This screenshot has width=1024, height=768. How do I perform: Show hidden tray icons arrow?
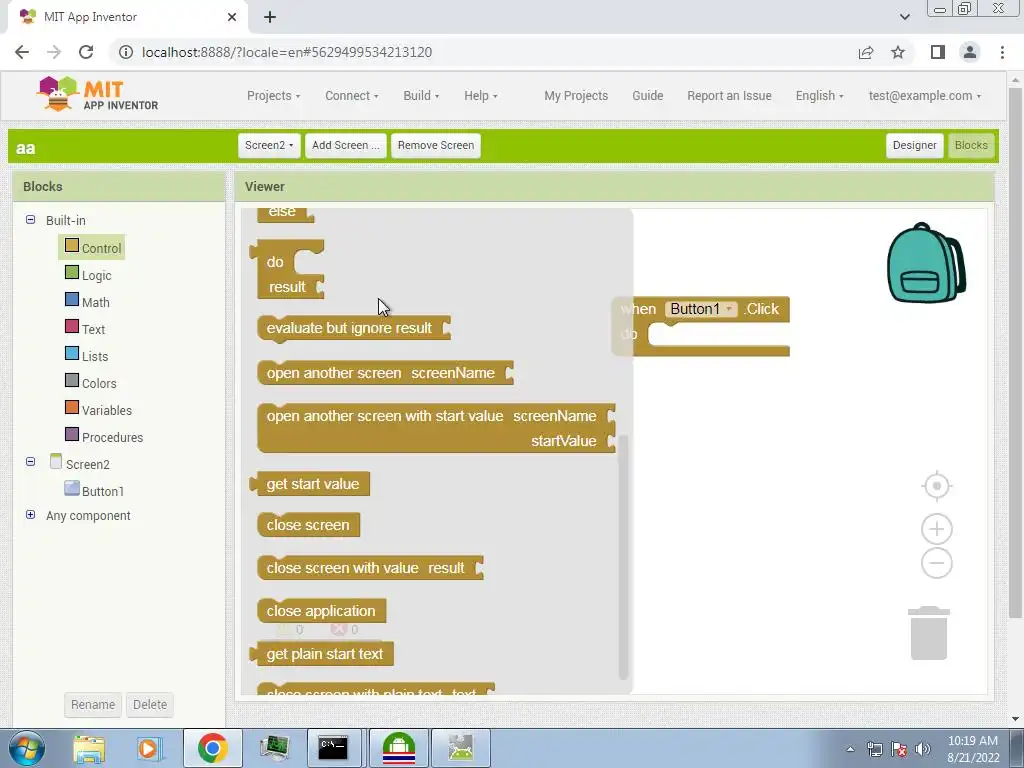(x=850, y=749)
